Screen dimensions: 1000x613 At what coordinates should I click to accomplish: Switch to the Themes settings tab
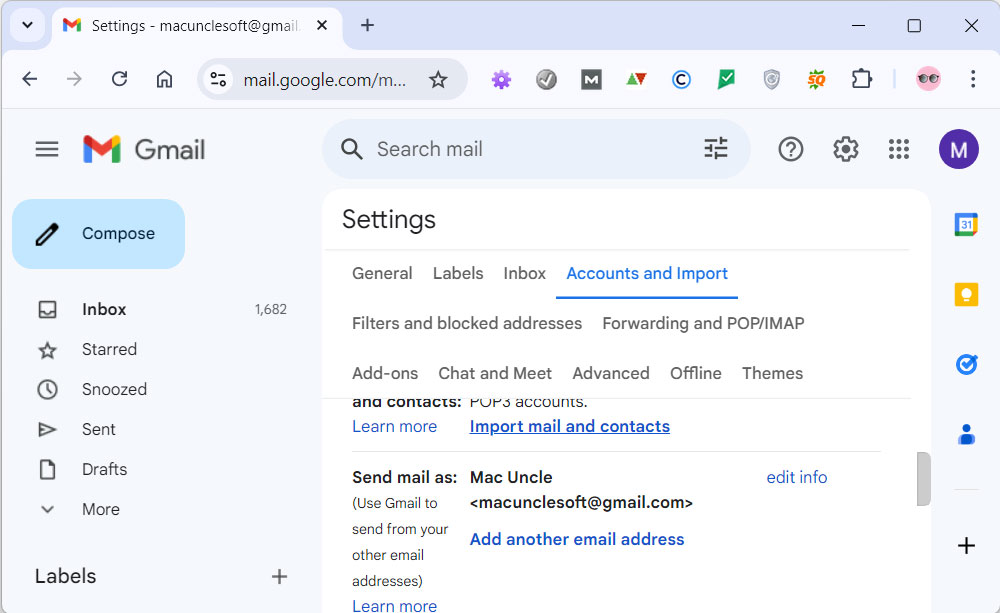pos(772,372)
